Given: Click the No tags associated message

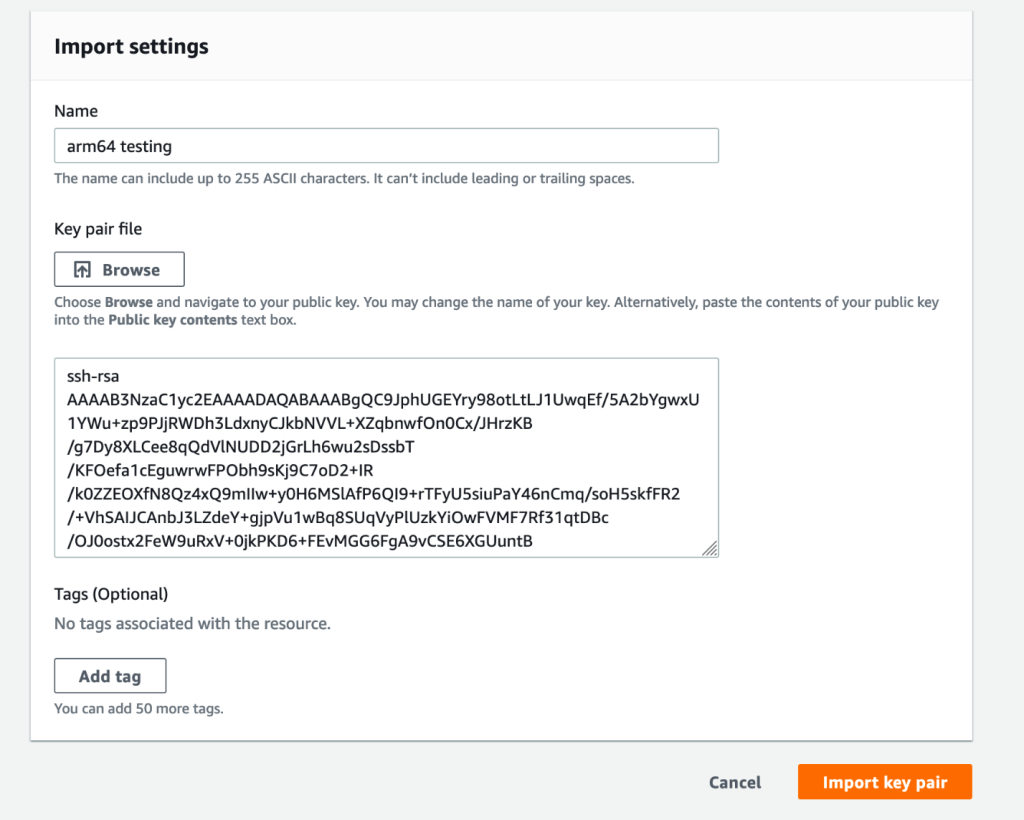Looking at the screenshot, I should (x=193, y=623).
